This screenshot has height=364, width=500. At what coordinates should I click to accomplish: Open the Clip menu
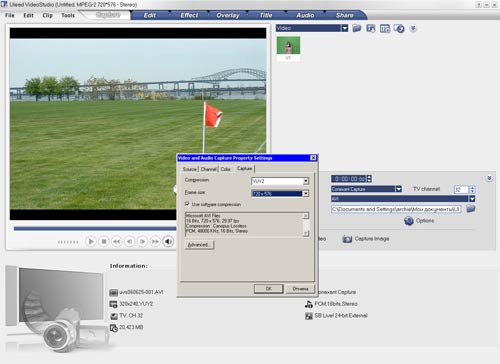[x=47, y=15]
